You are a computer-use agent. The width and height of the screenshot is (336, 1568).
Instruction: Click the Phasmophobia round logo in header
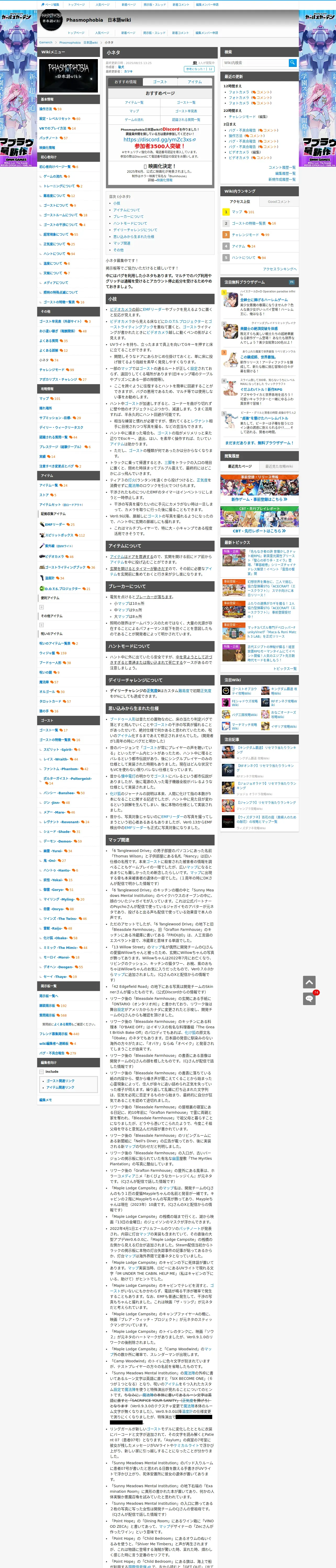coord(51,20)
